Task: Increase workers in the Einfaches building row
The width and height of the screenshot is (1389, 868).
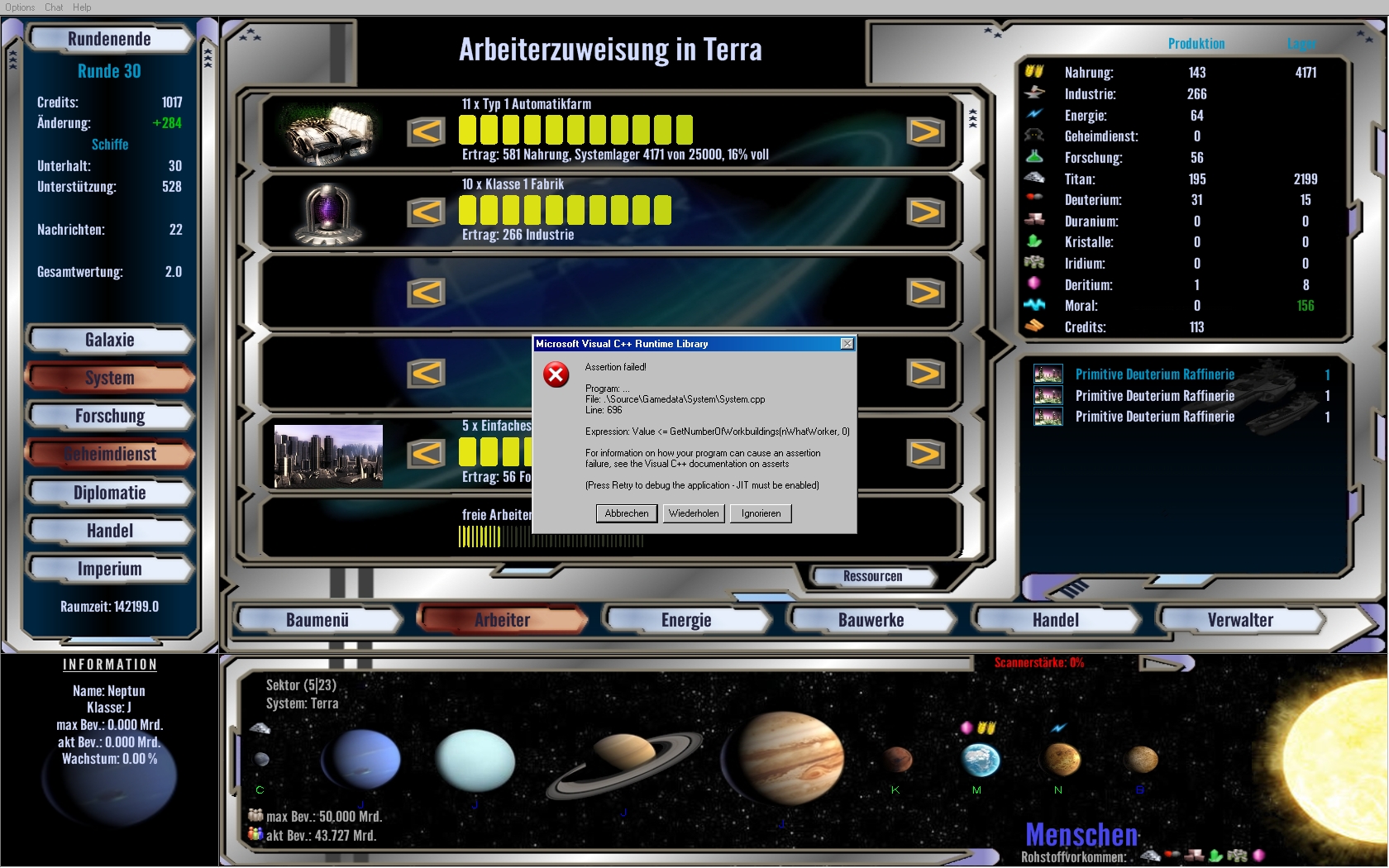Action: coord(925,453)
